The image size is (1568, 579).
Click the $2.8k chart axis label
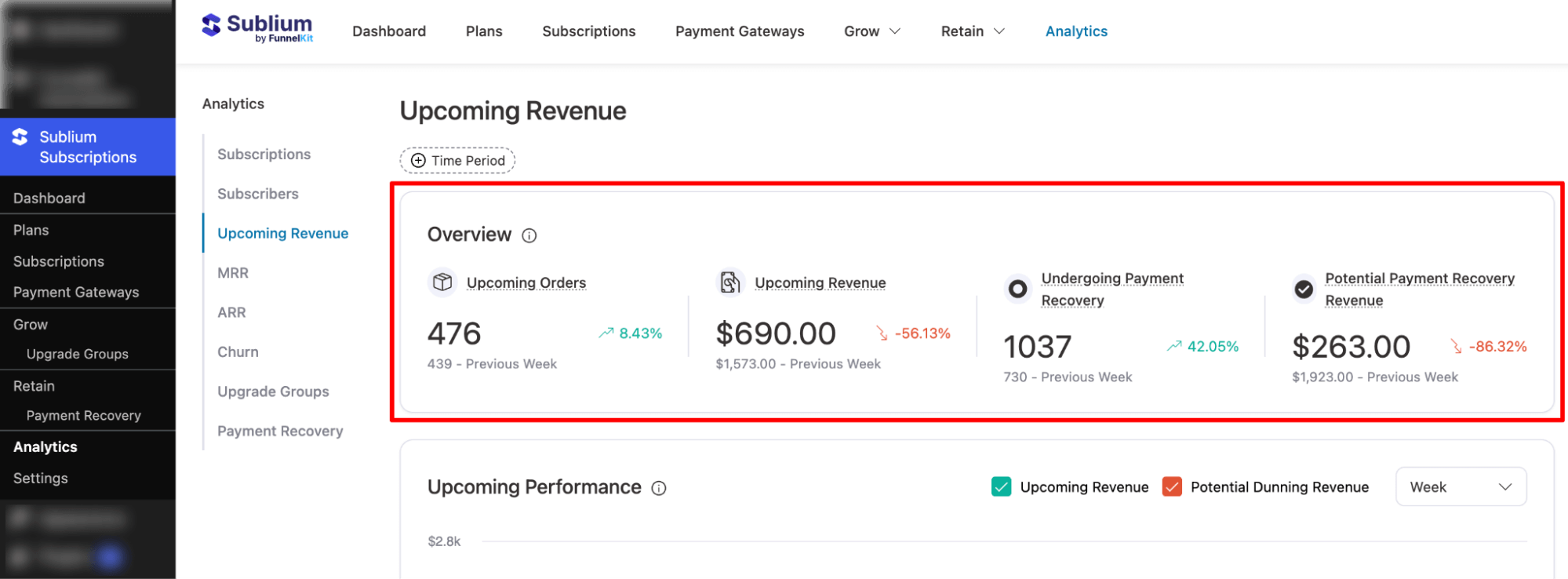point(444,541)
